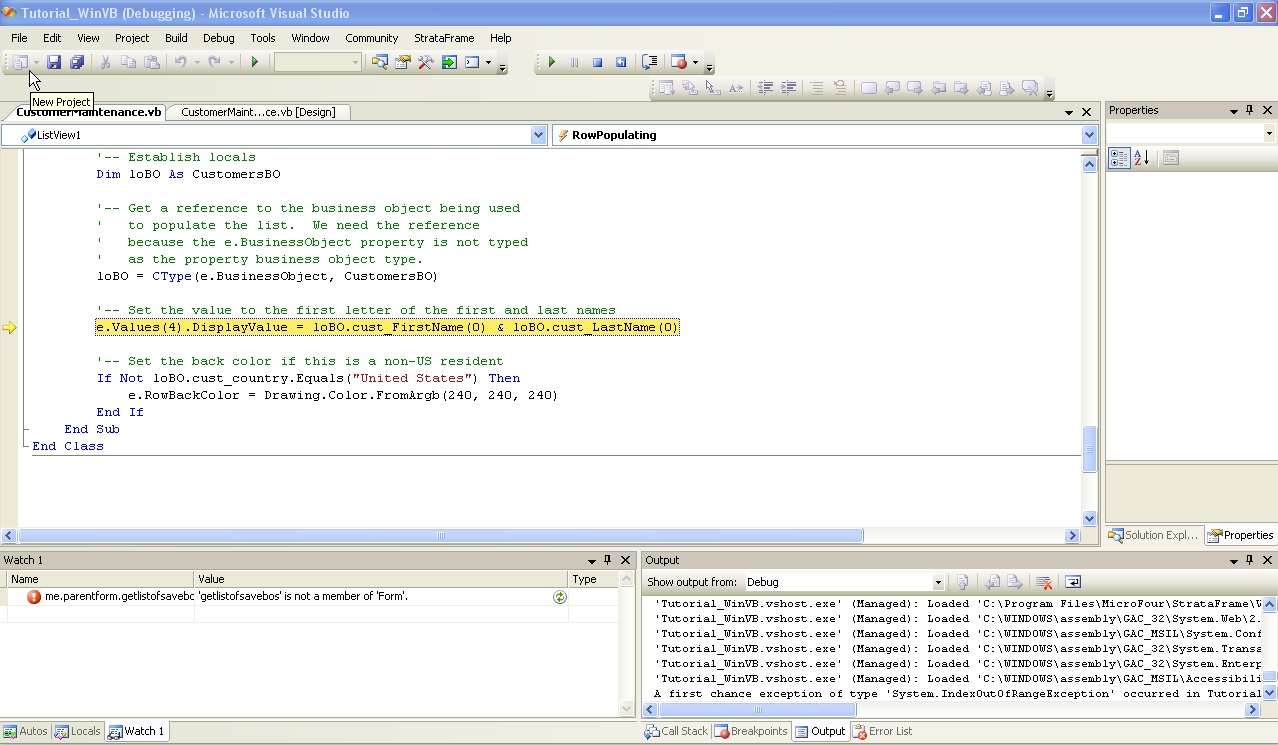Expand the ListView1 class name dropdown
Image resolution: width=1278 pixels, height=745 pixels.
538,135
